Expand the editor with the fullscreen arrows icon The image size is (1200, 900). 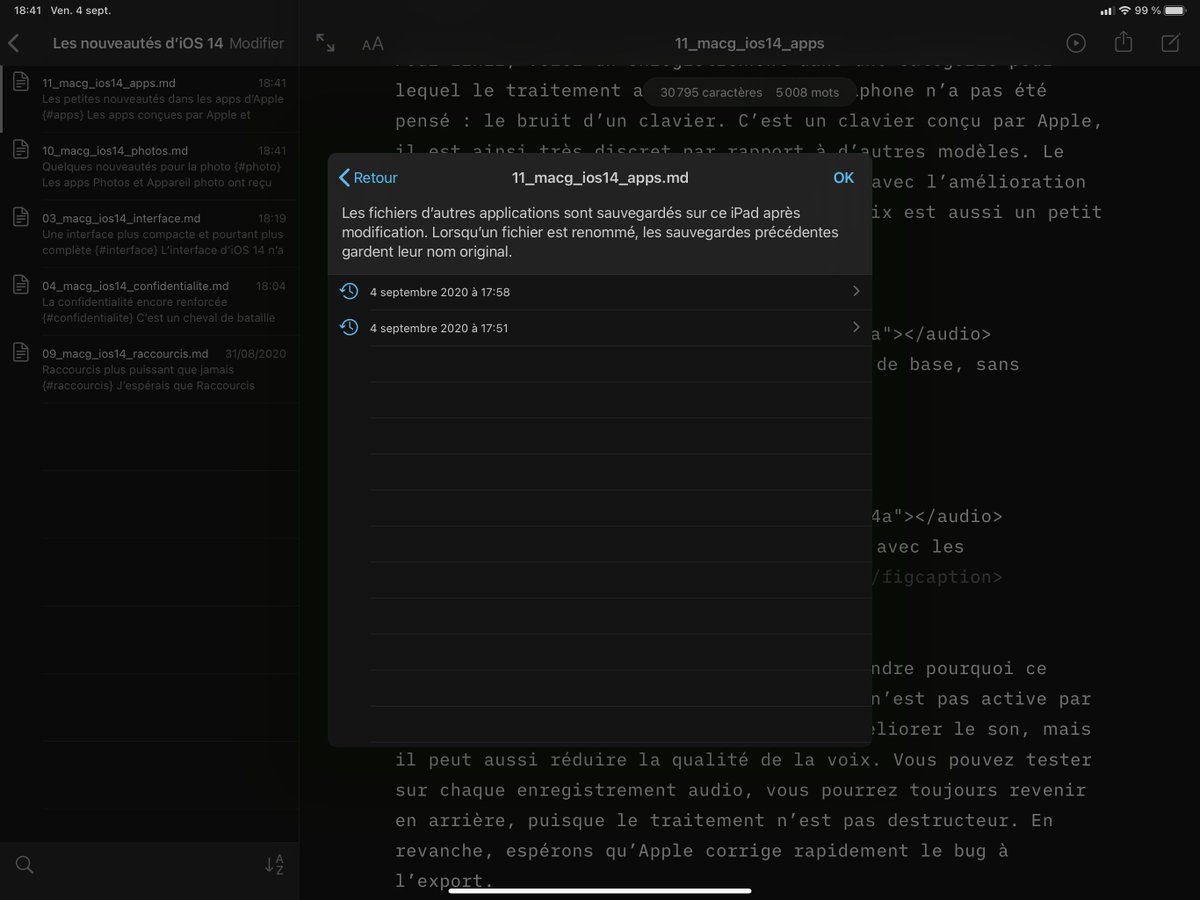323,43
